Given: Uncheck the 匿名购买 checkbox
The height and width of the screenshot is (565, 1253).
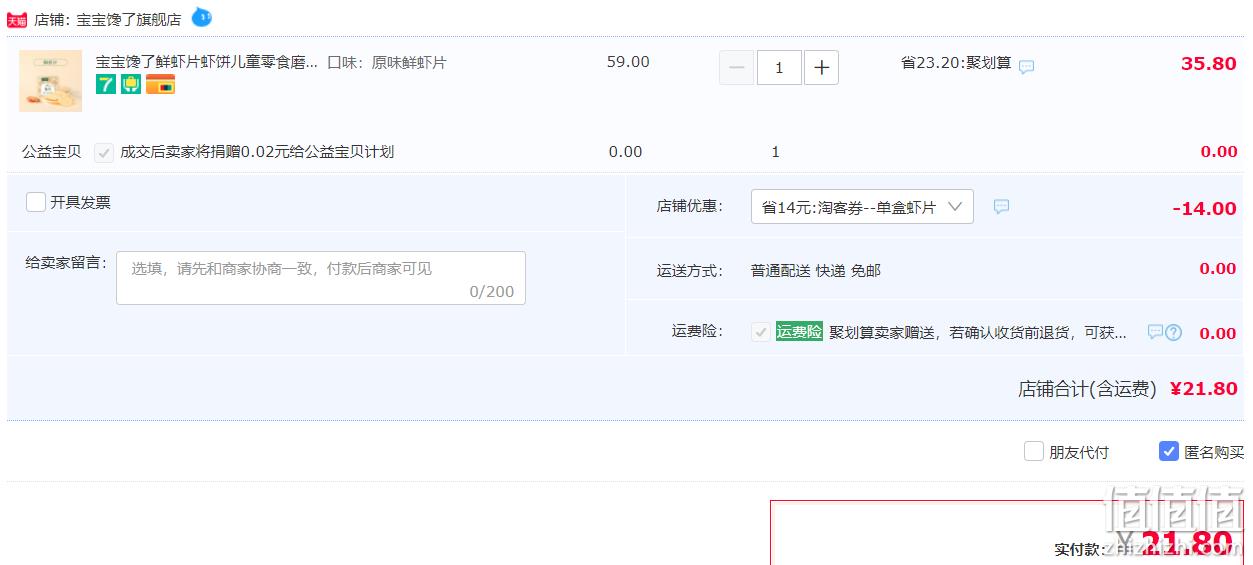Looking at the screenshot, I should [1169, 451].
